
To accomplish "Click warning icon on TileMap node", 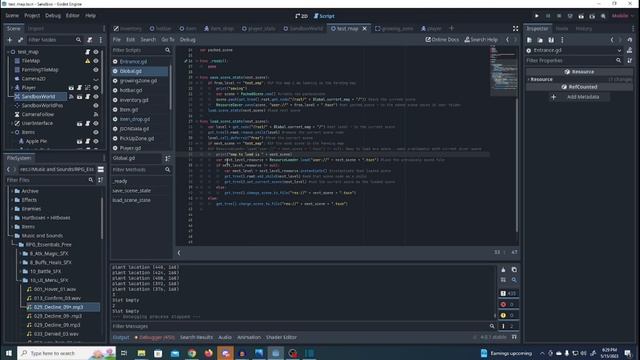I will pyautogui.click(x=87, y=61).
